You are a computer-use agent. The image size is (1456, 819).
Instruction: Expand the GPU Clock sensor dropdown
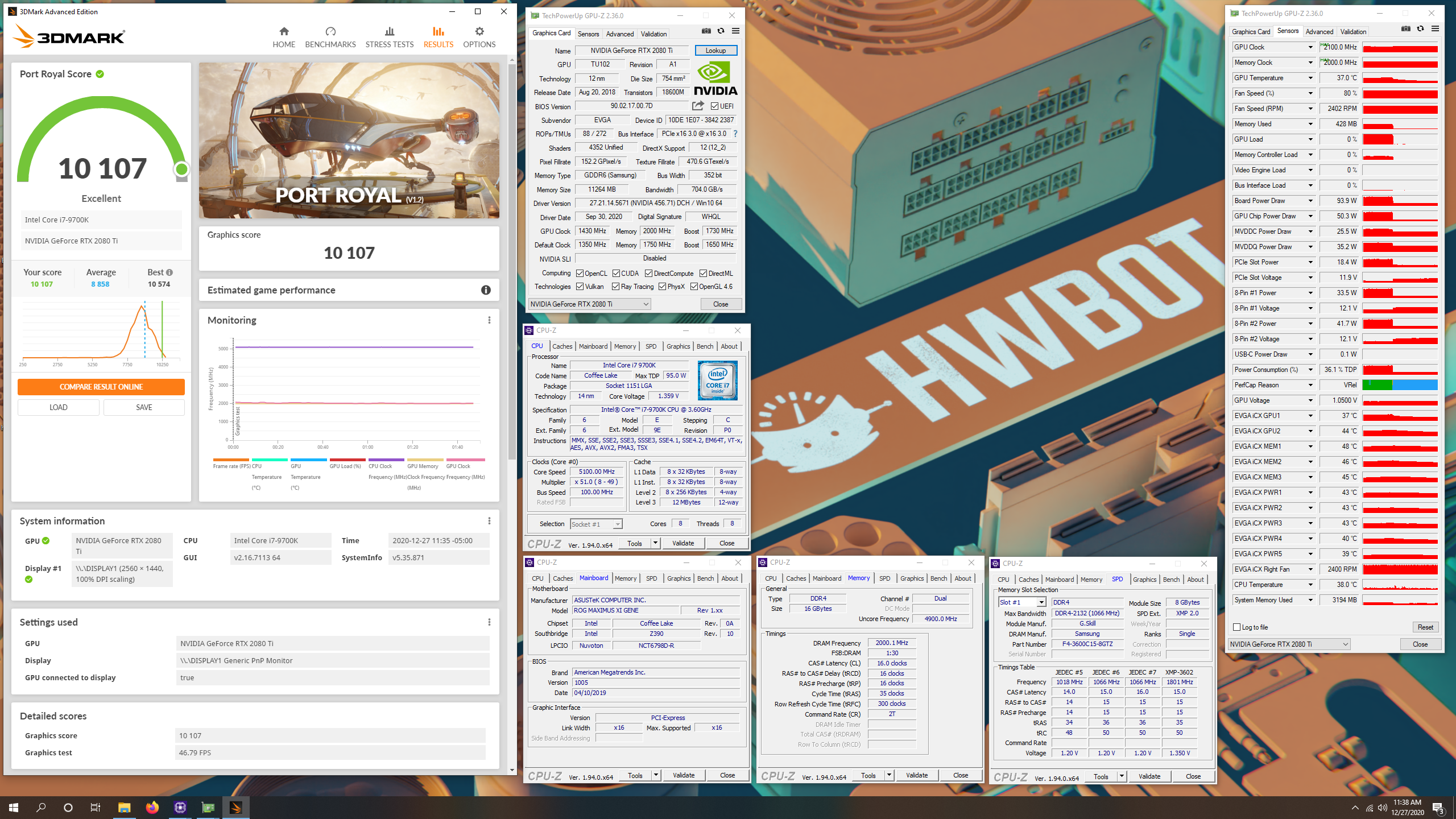pos(1311,47)
